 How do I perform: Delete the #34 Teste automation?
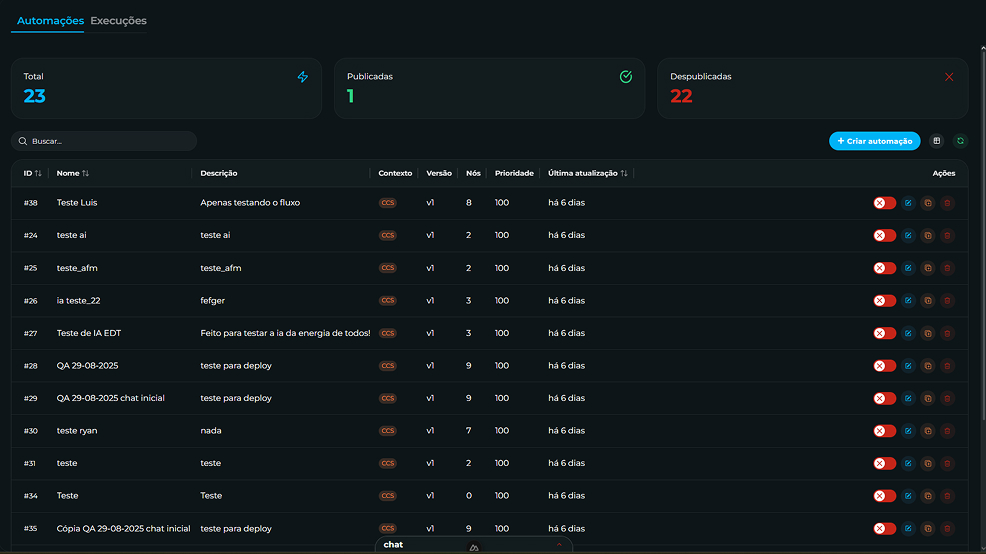(947, 496)
